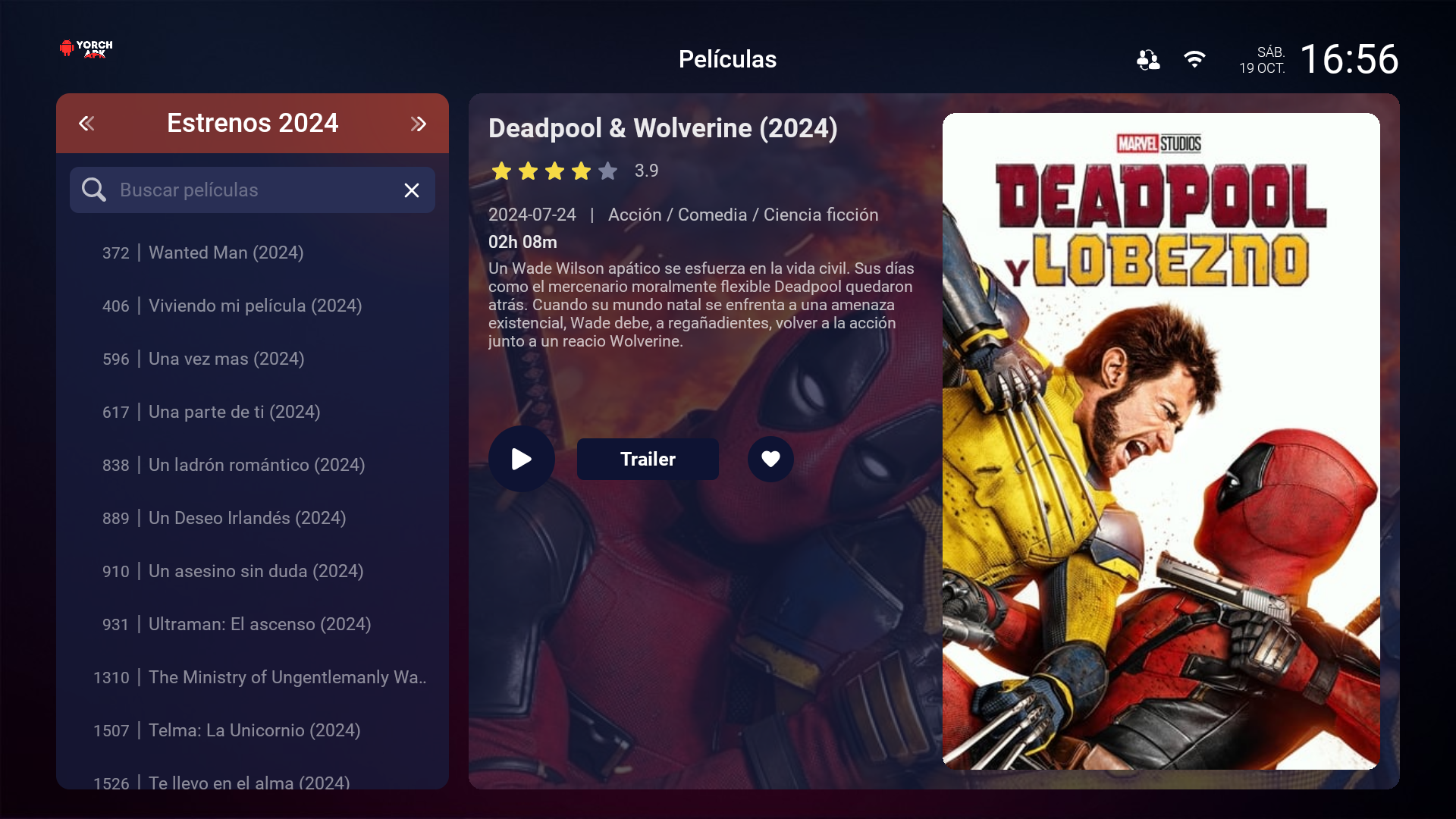The image size is (1456, 819).
Task: Clear search field with X icon
Action: click(412, 190)
